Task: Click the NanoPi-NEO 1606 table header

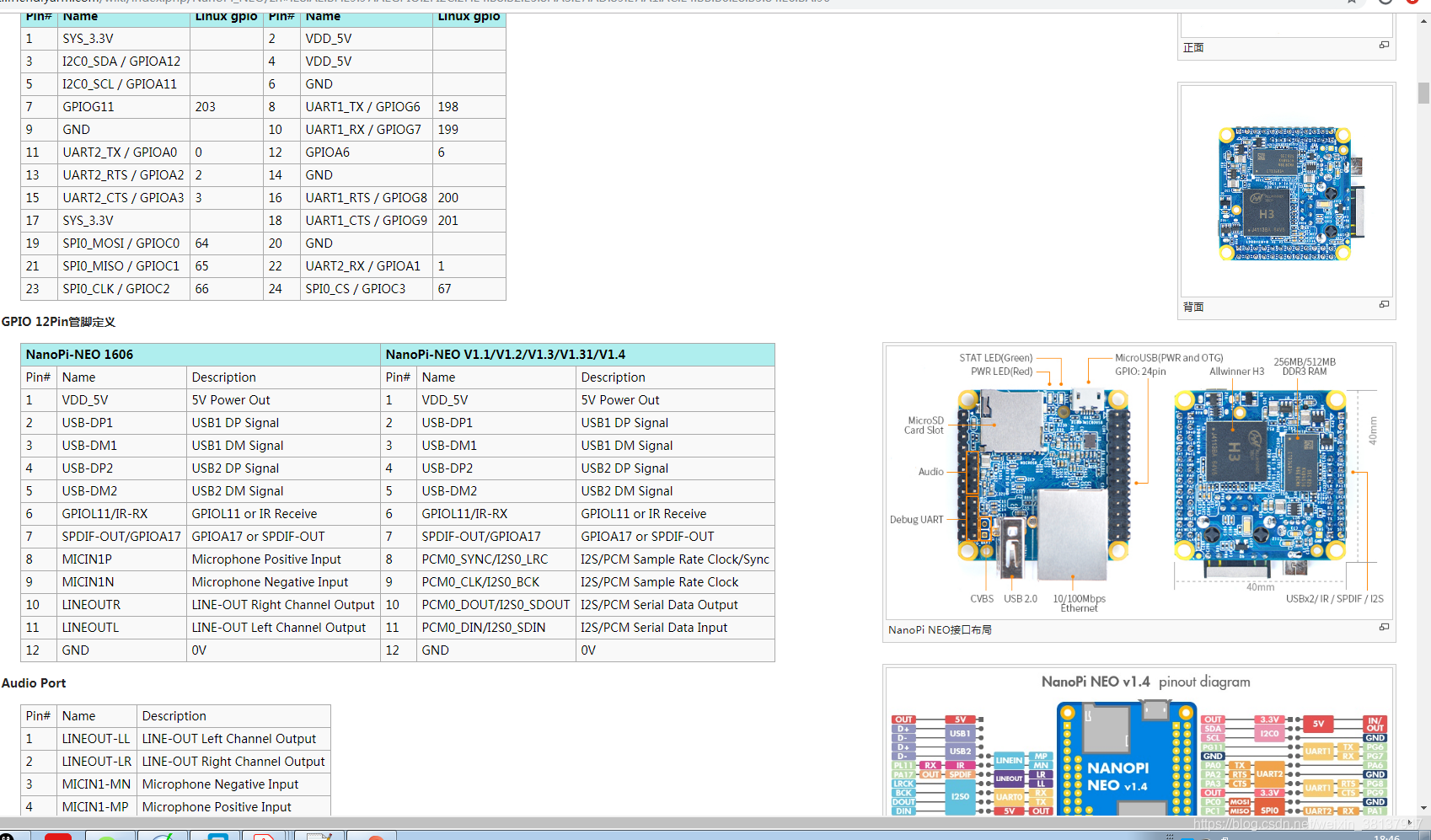Action: coord(200,355)
